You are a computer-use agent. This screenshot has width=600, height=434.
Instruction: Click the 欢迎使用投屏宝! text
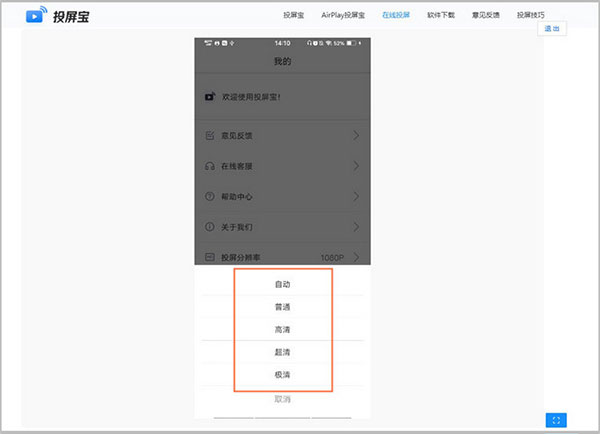click(x=251, y=97)
